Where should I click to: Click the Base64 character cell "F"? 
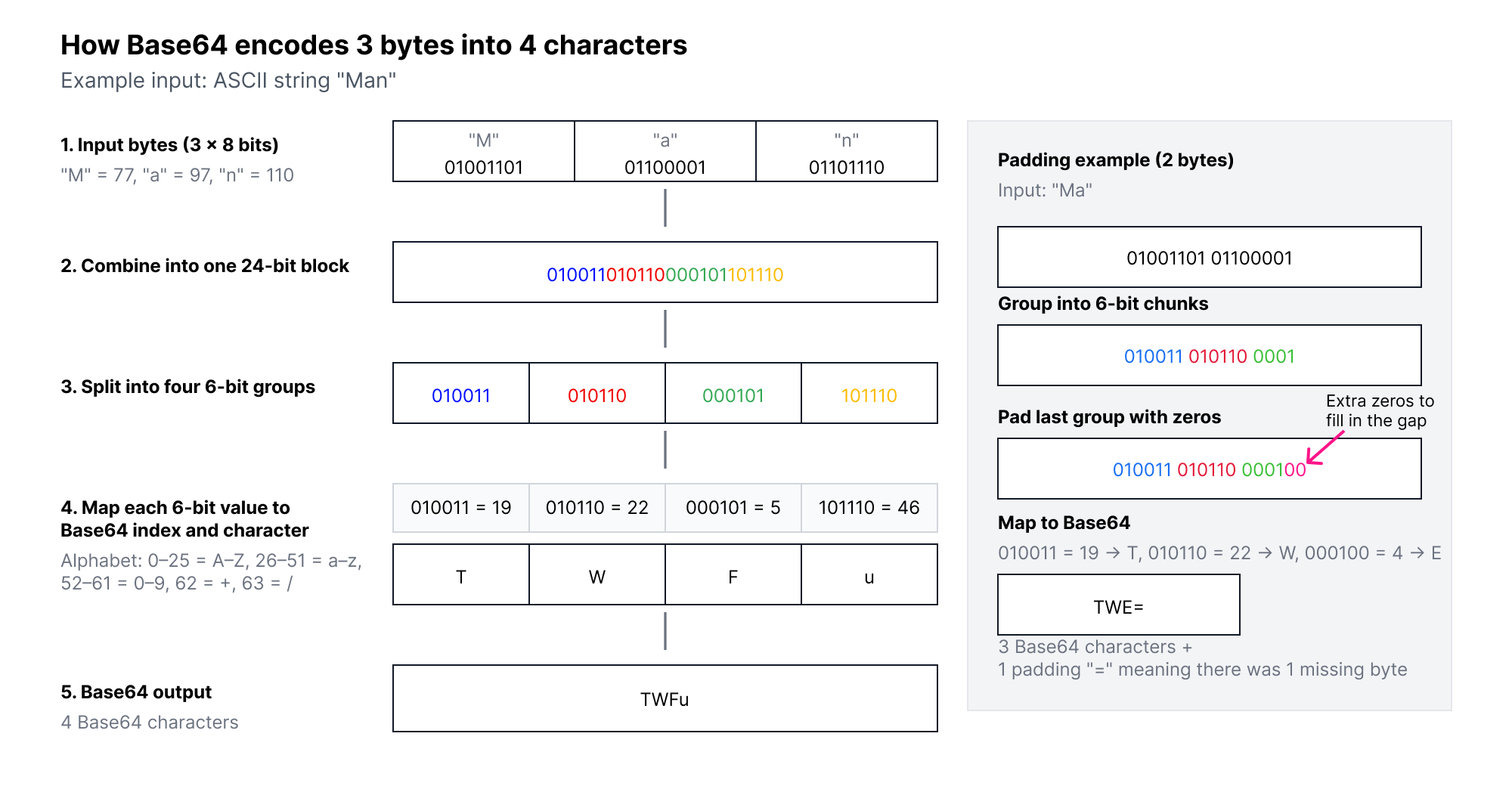pyautogui.click(x=733, y=575)
